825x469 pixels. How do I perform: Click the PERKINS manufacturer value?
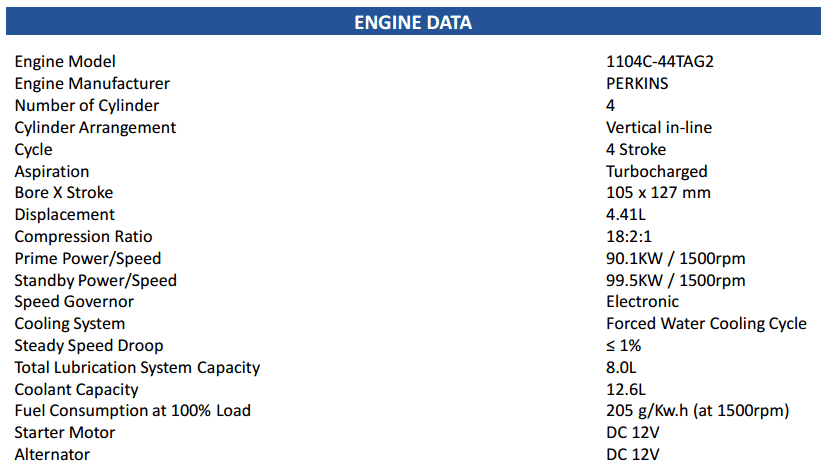tap(637, 84)
